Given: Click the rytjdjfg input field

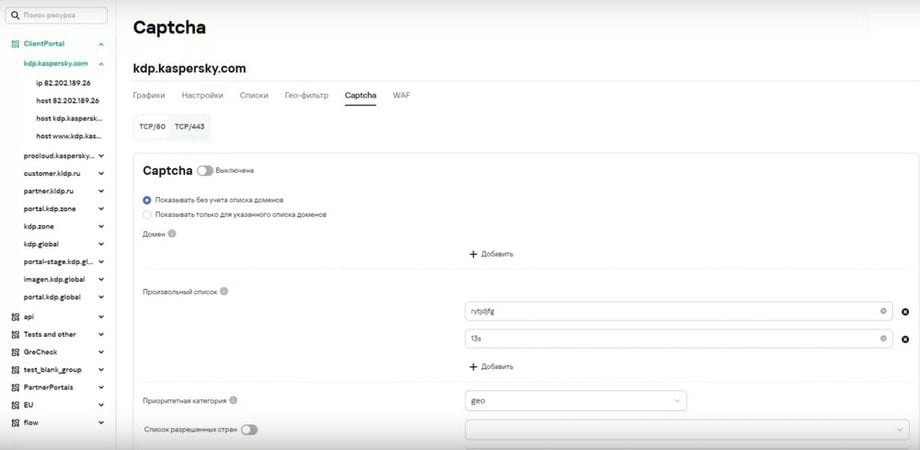Looking at the screenshot, I should (x=679, y=312).
